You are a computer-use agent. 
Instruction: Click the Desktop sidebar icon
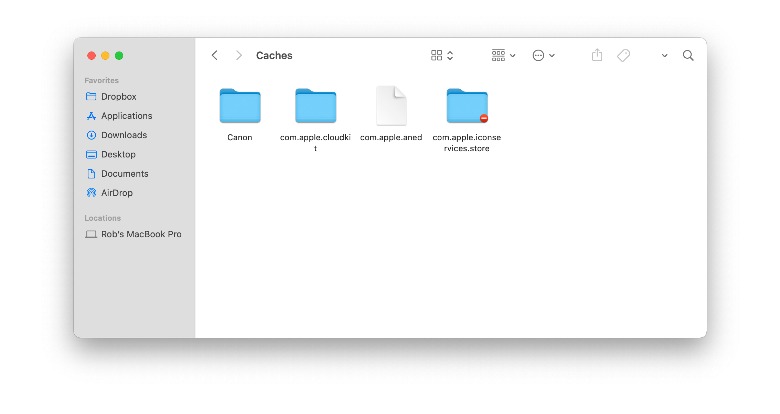click(x=91, y=154)
